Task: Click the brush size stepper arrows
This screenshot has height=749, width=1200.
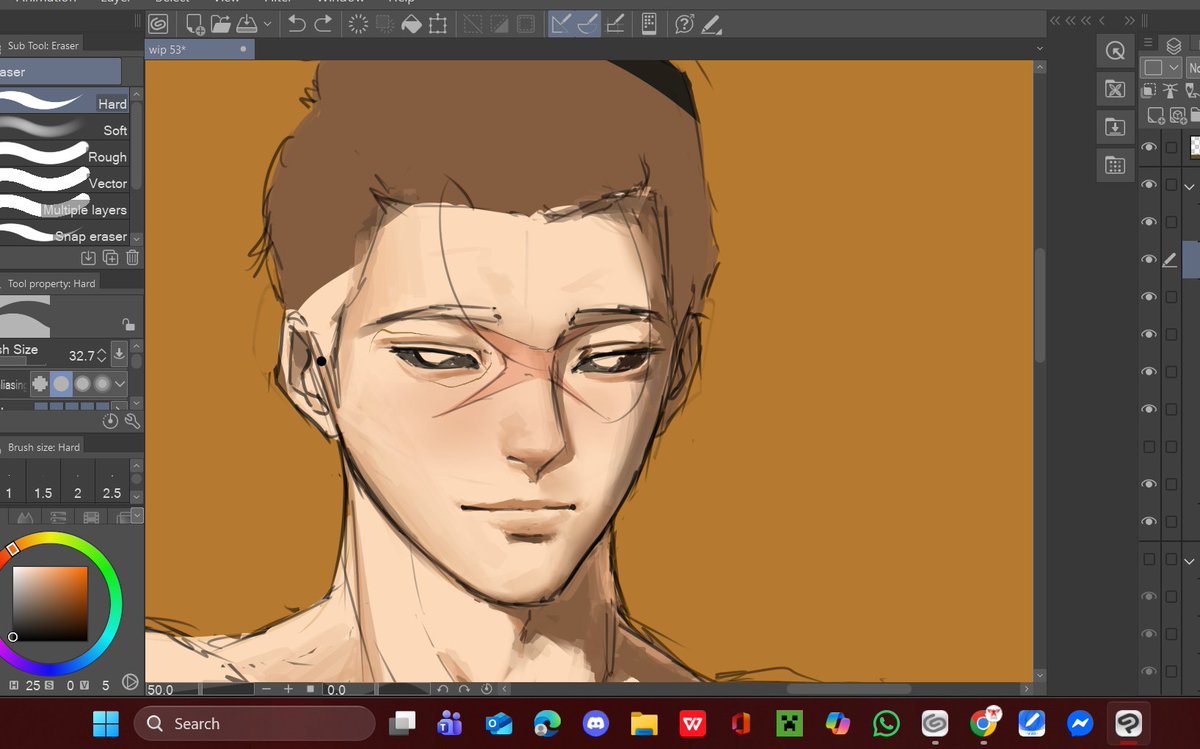Action: 101,355
